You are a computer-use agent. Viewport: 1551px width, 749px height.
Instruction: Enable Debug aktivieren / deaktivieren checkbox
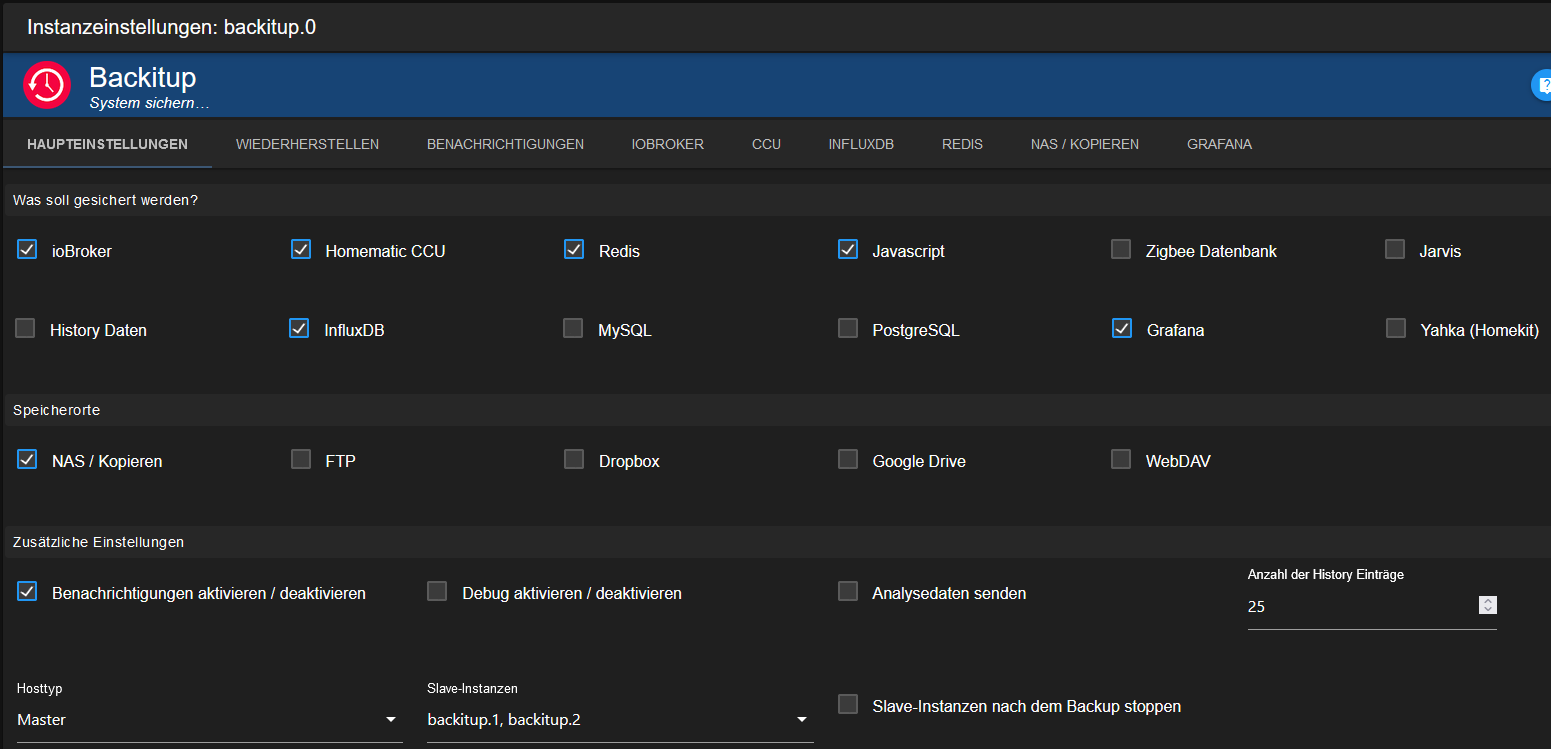437,591
